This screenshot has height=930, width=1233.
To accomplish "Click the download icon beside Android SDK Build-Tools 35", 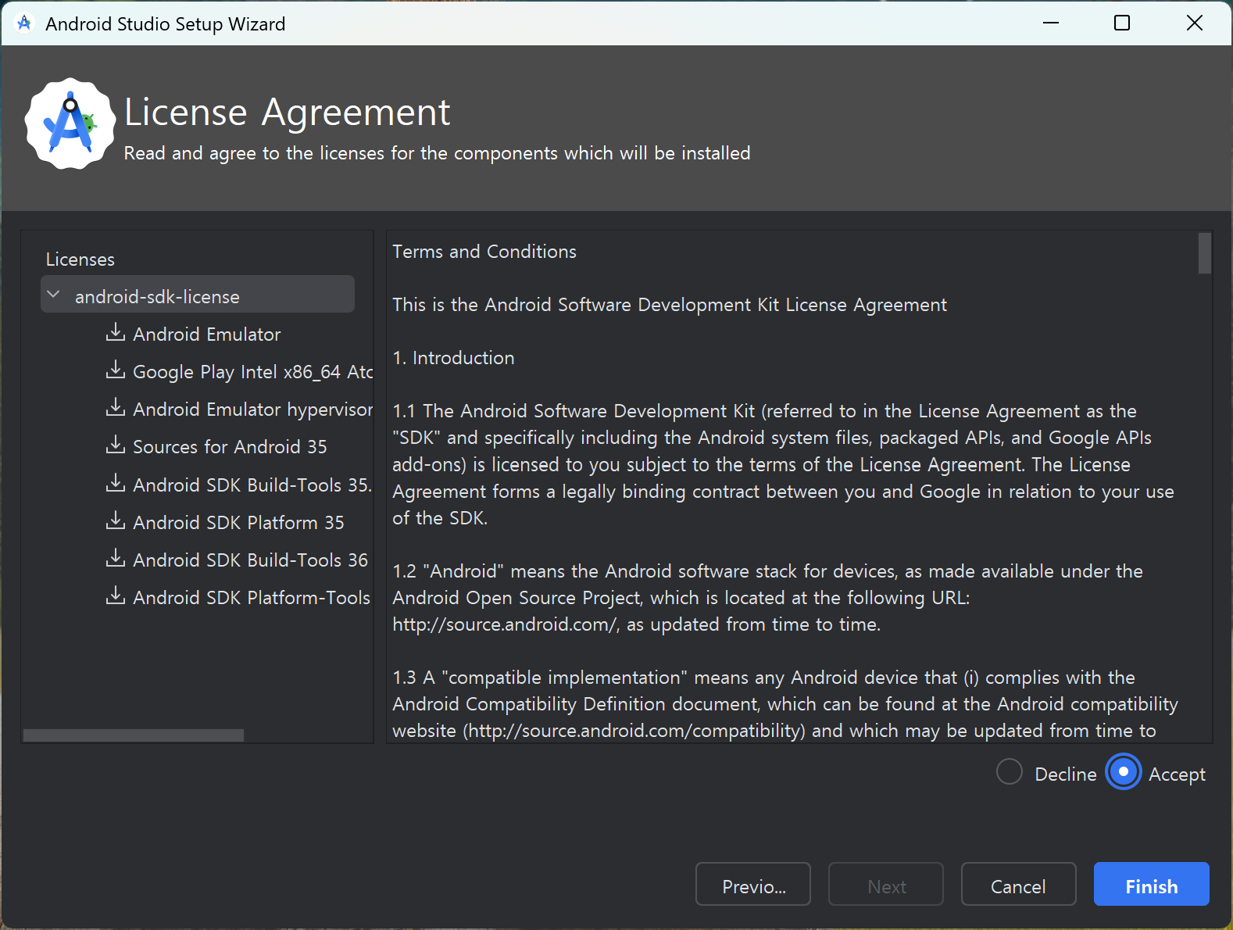I will pos(116,484).
